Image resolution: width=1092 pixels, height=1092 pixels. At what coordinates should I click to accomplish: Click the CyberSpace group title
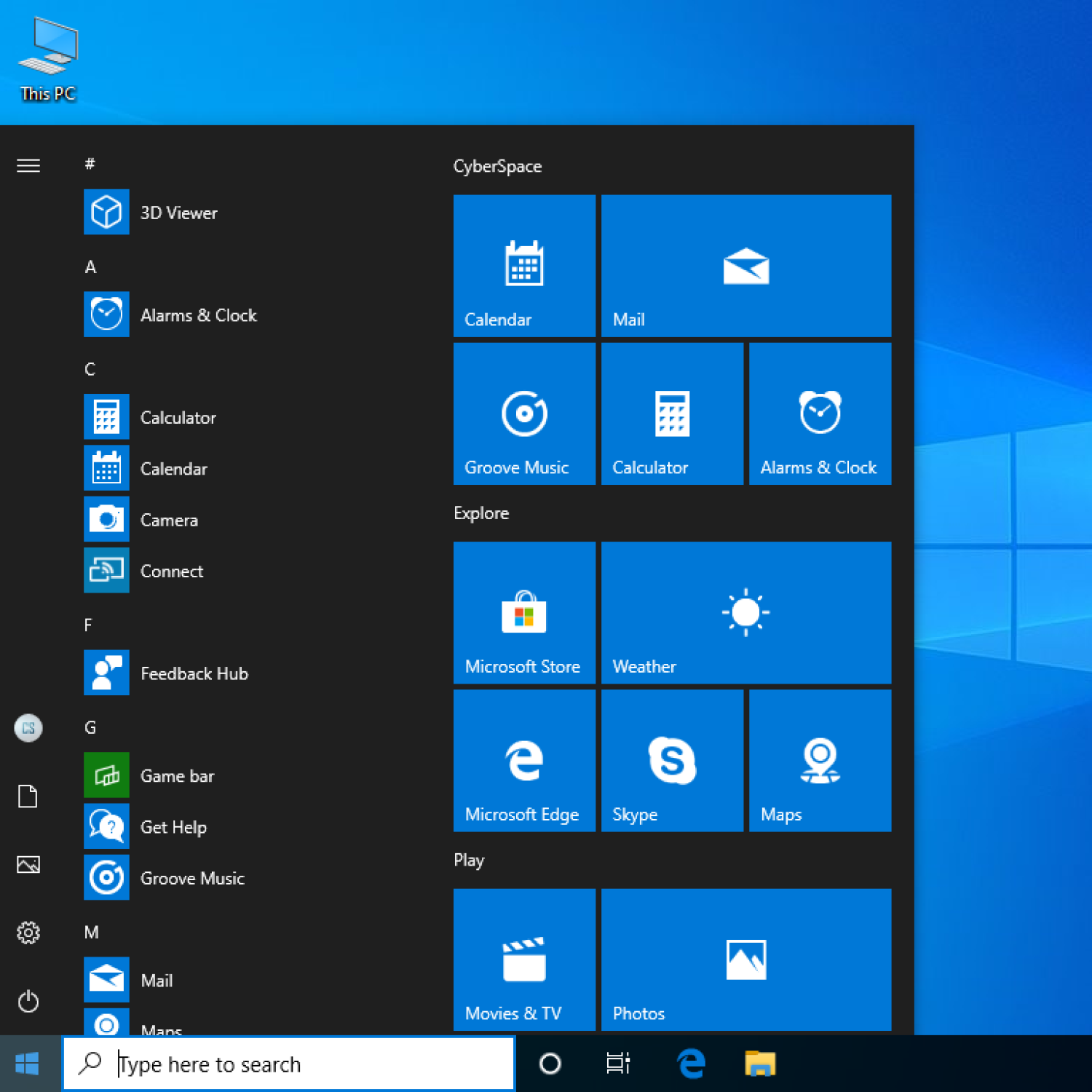click(x=497, y=166)
